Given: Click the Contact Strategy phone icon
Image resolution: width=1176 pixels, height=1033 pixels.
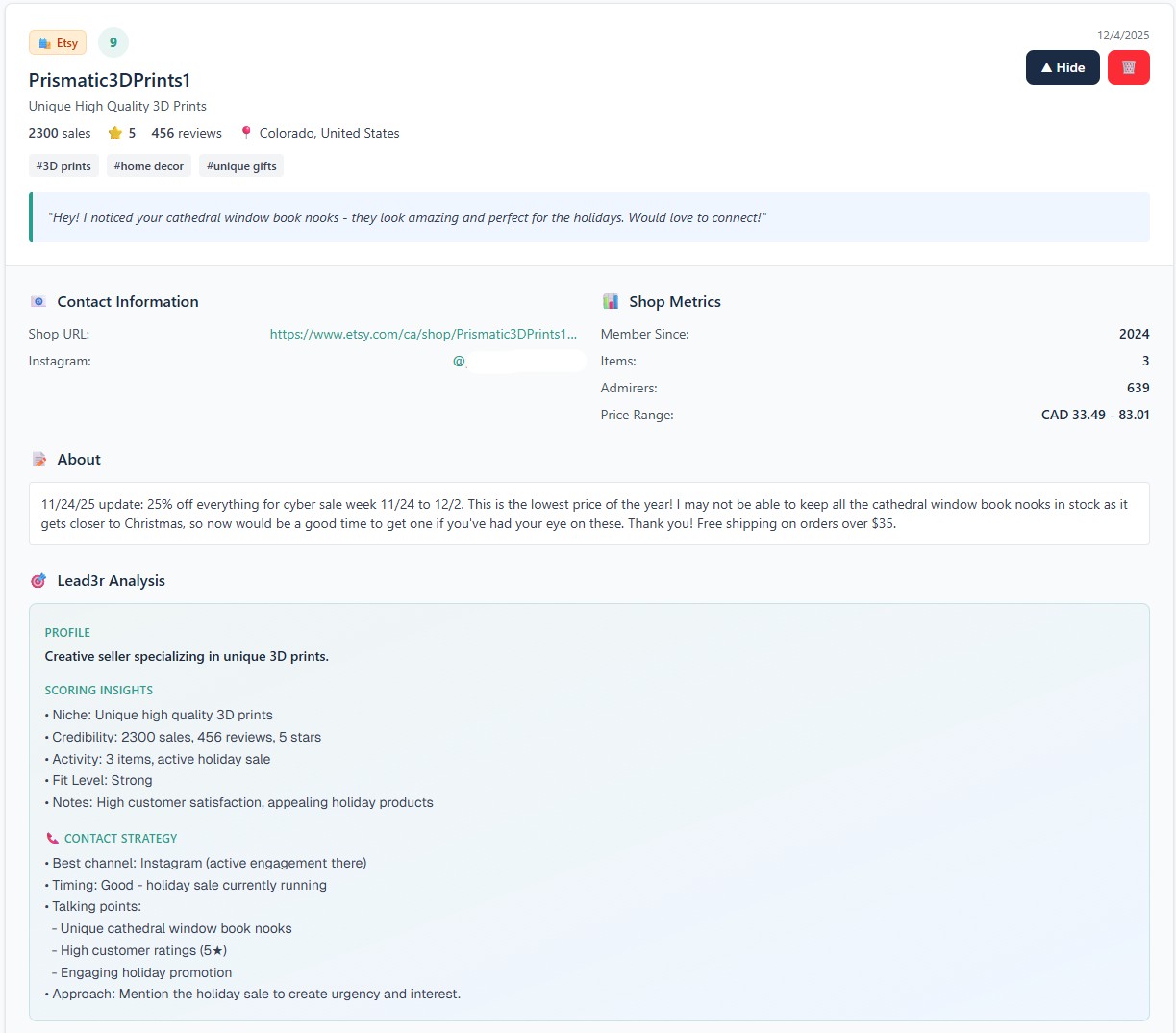Looking at the screenshot, I should click(x=52, y=839).
